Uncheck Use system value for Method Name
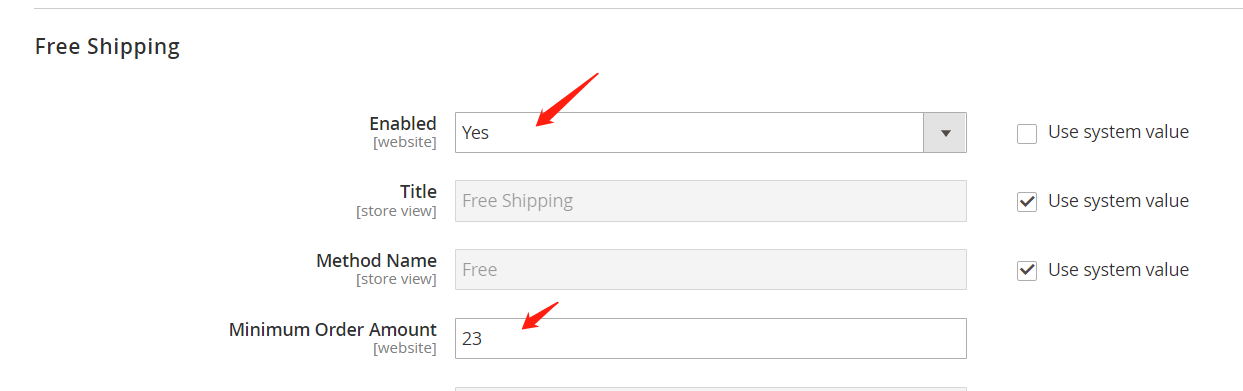 pyautogui.click(x=1027, y=270)
